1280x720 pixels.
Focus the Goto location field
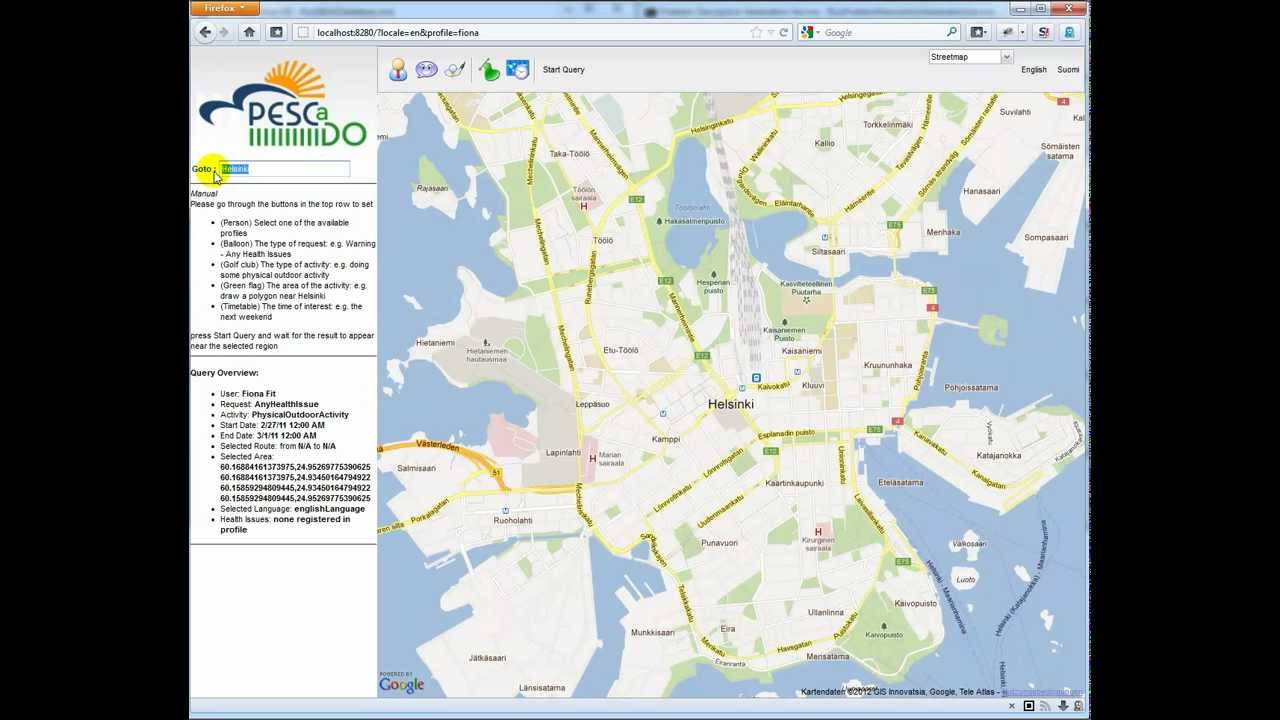point(285,169)
